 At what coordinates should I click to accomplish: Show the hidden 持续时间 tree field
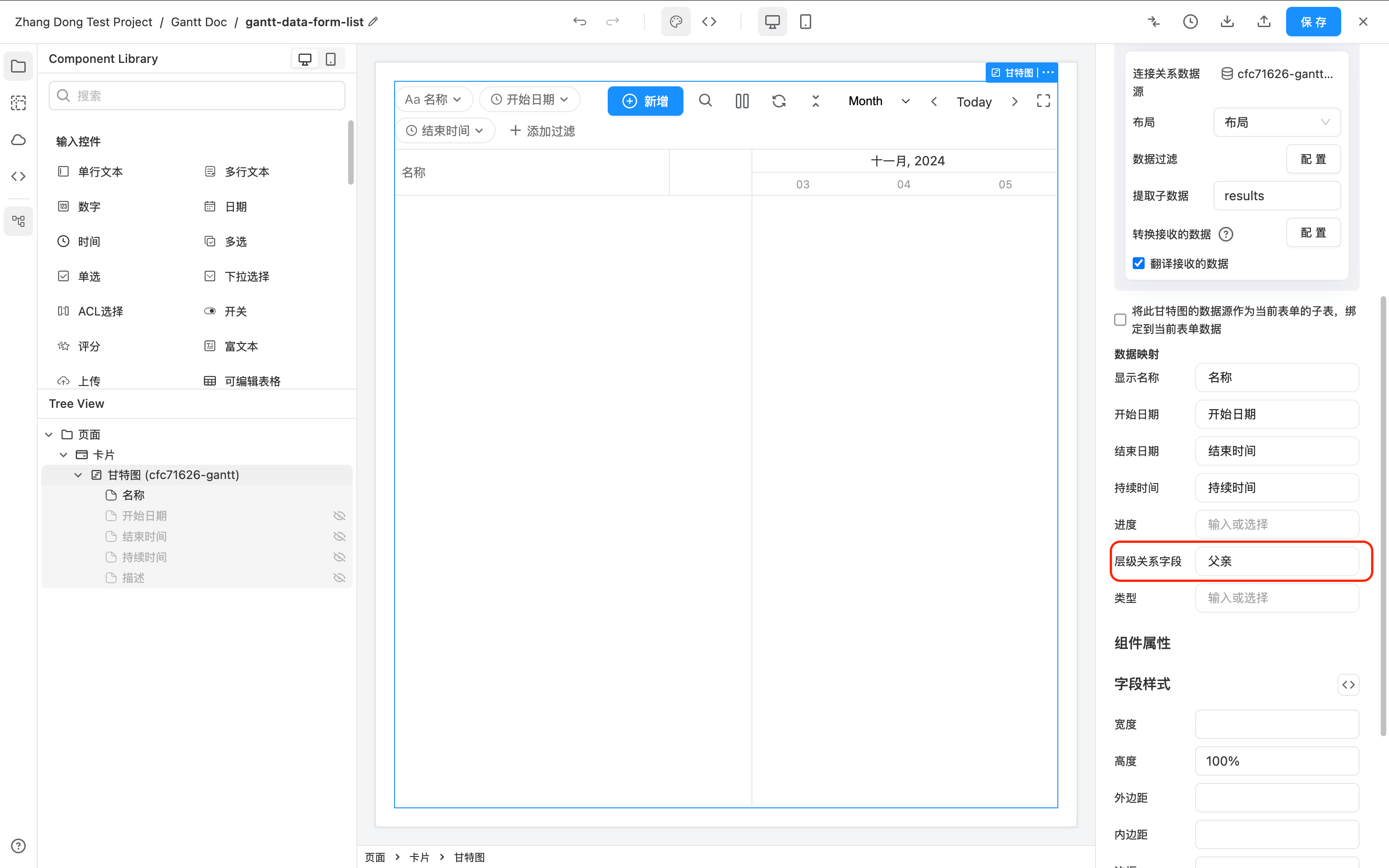point(339,557)
